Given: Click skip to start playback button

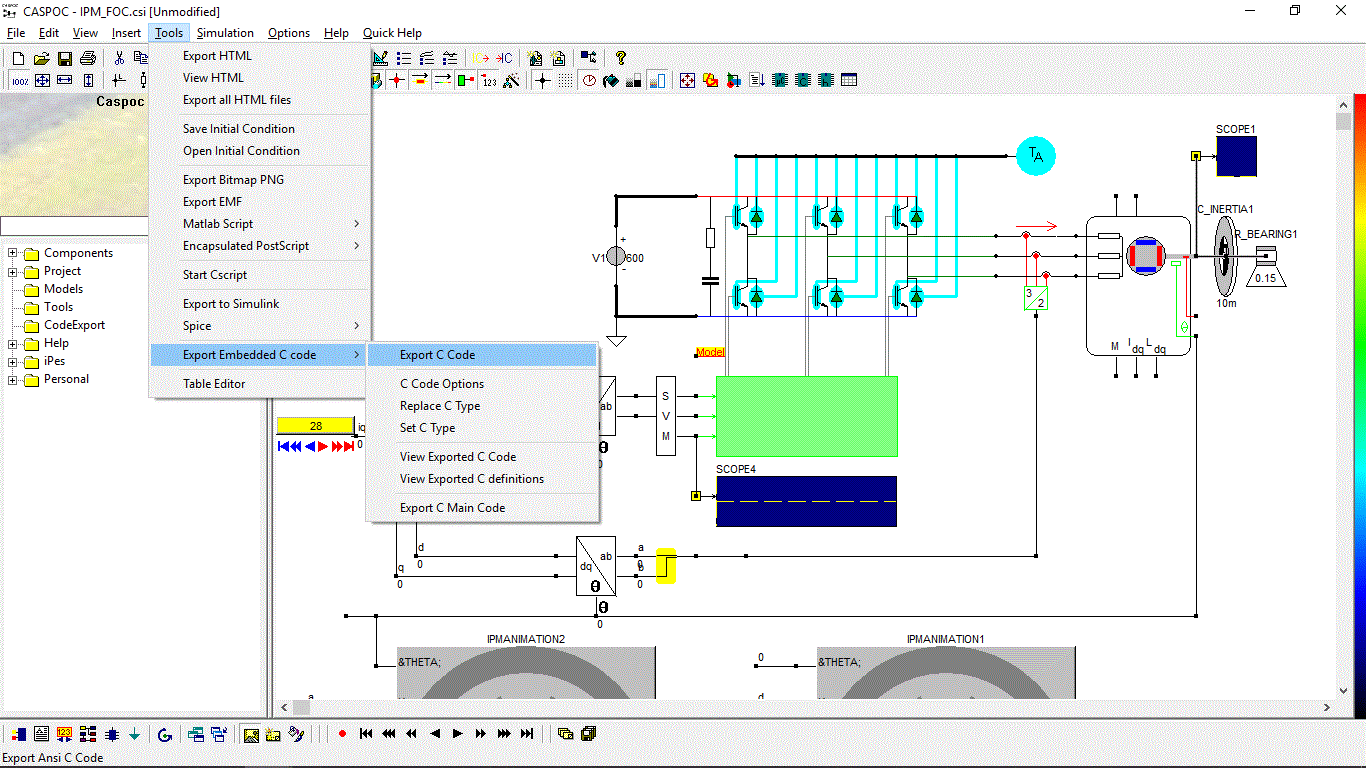Looking at the screenshot, I should 366,734.
